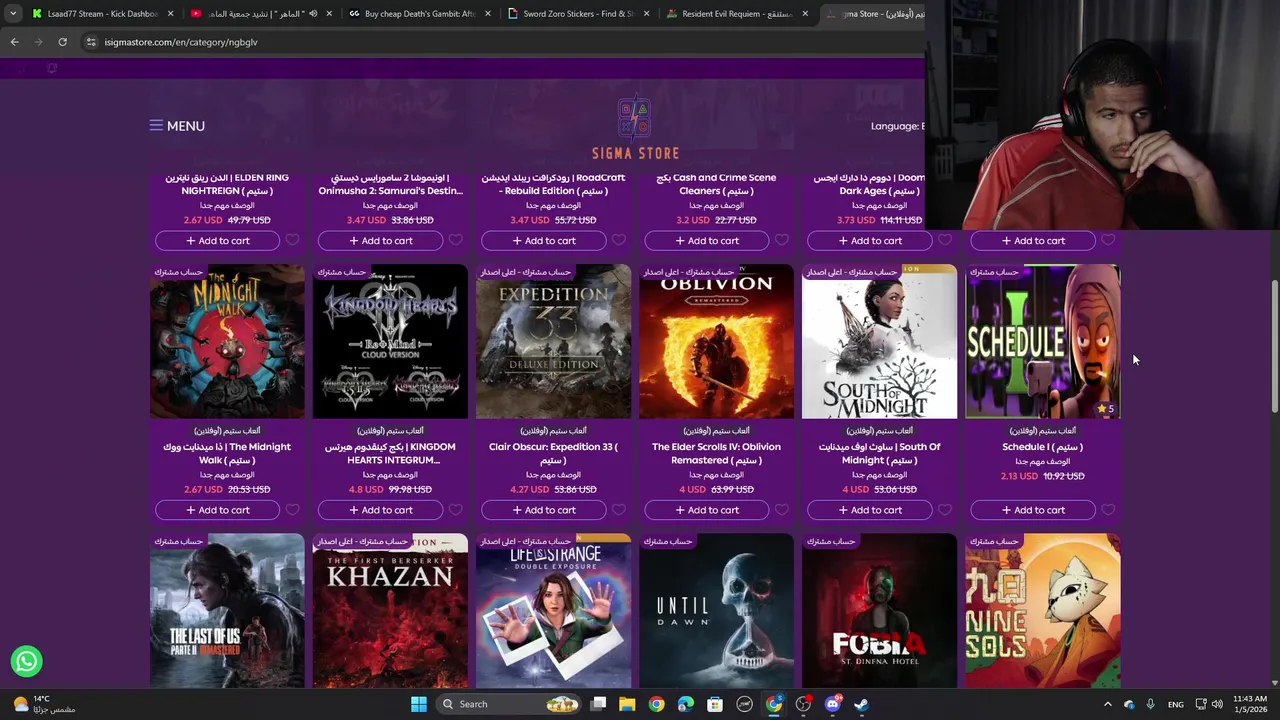Open The Midnight Walk cover image

[227, 341]
